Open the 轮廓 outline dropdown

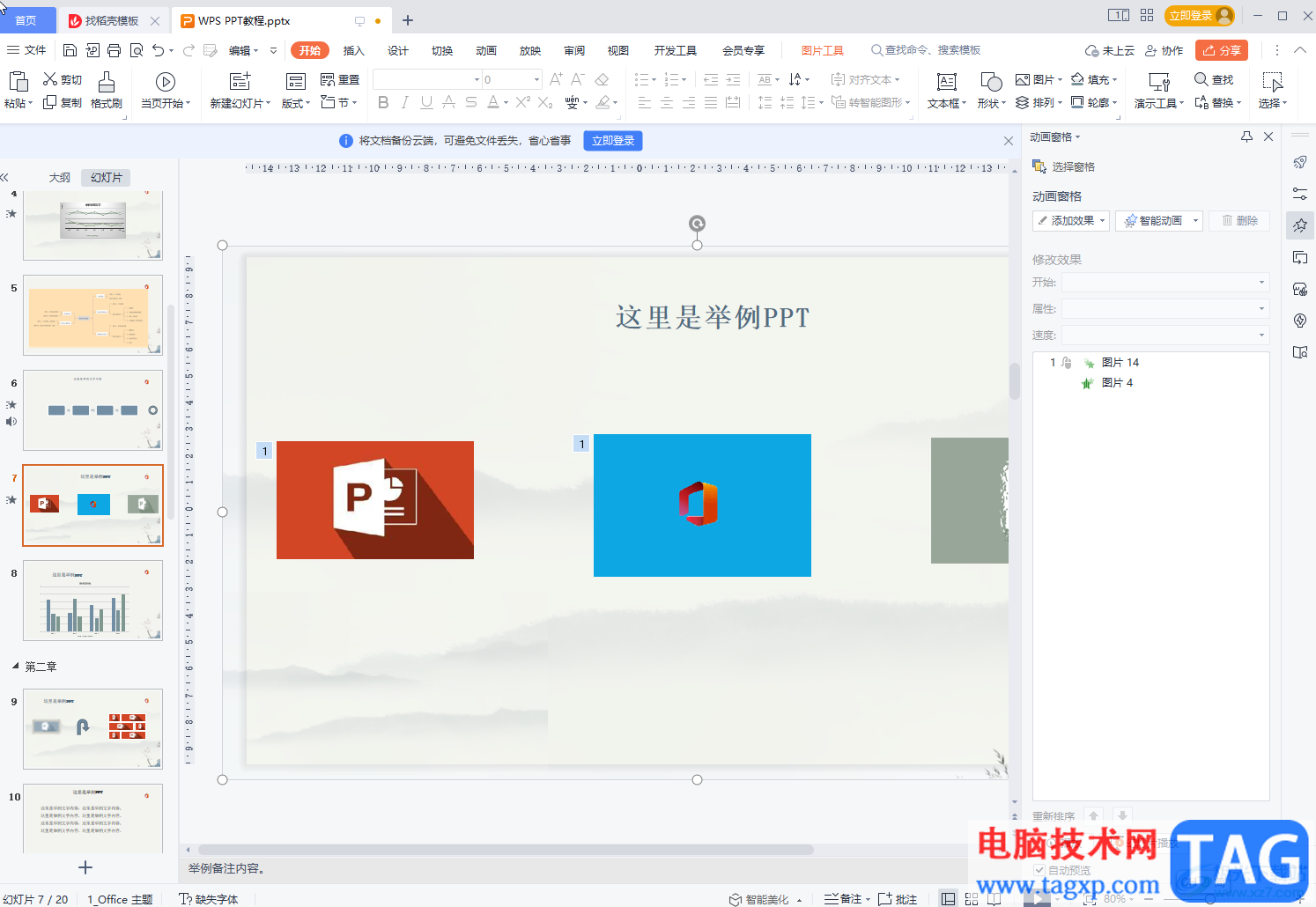click(x=1094, y=102)
